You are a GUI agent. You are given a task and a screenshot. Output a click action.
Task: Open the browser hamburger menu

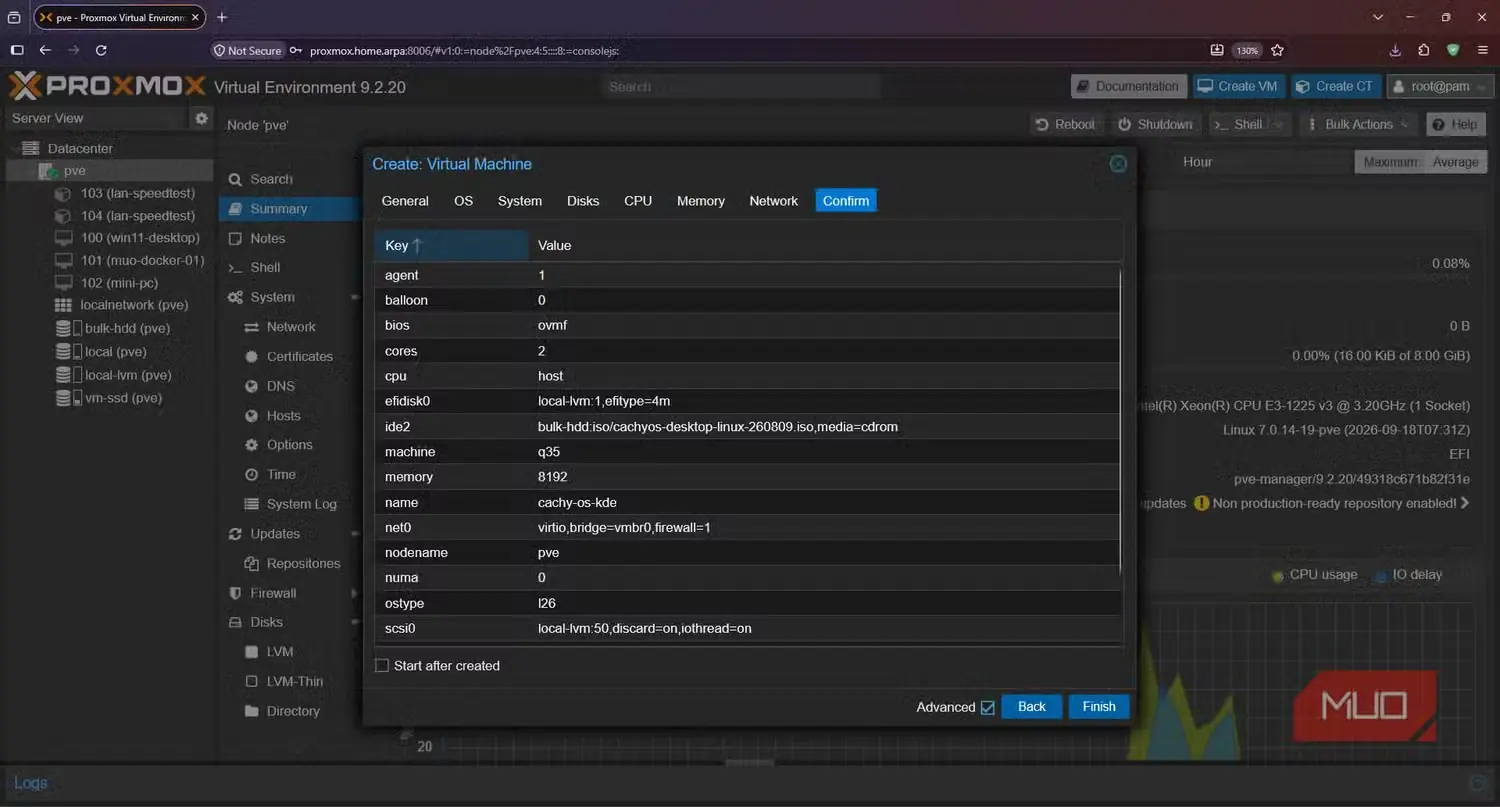pyautogui.click(x=1482, y=50)
